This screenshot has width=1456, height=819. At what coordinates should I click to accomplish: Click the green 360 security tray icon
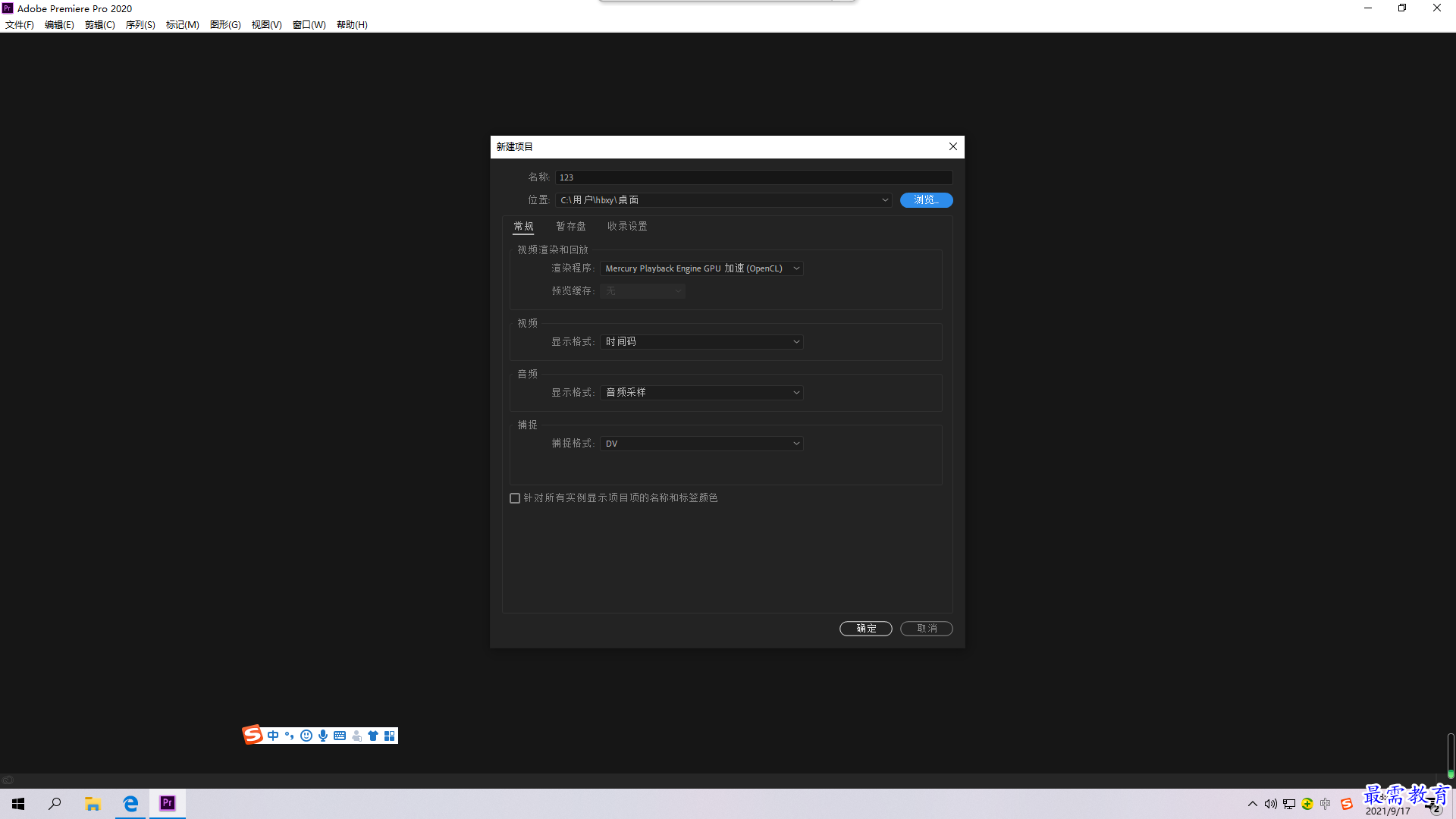coord(1307,804)
